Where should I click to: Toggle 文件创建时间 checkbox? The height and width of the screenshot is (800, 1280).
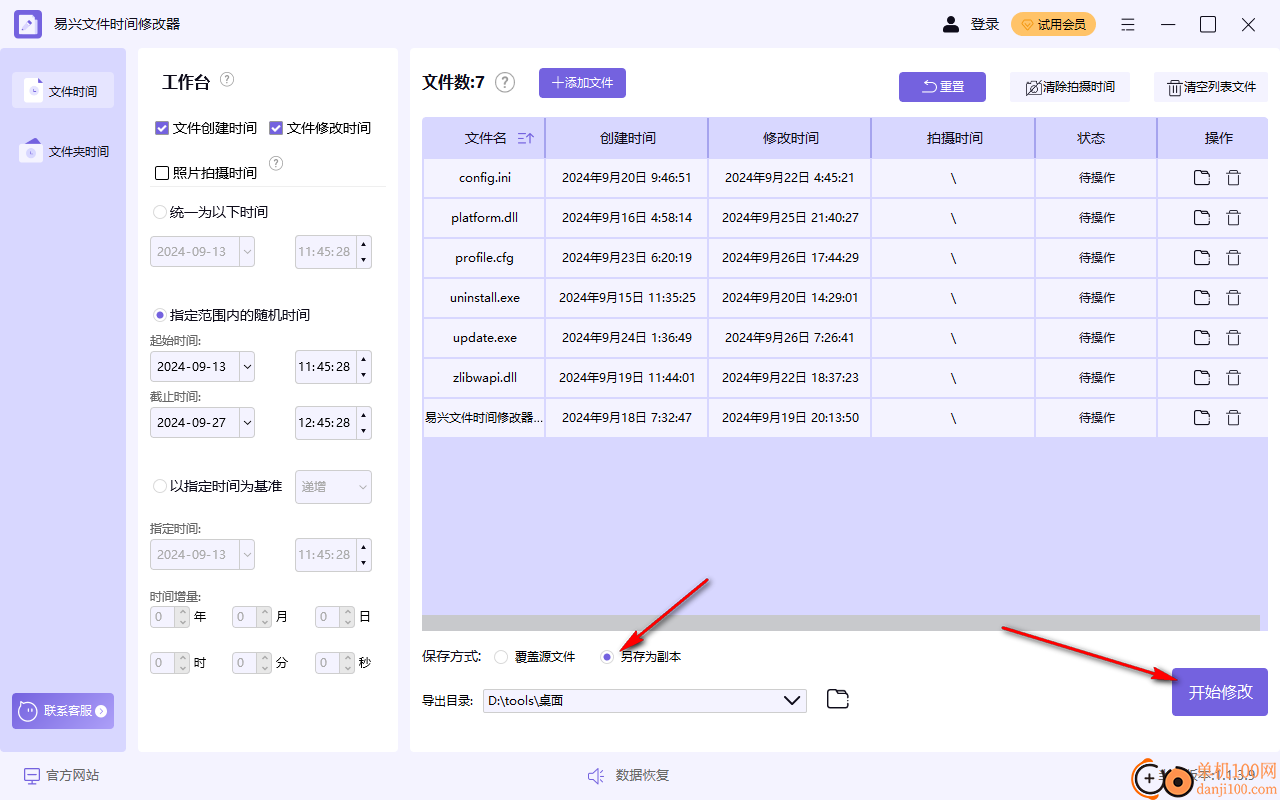(x=162, y=128)
